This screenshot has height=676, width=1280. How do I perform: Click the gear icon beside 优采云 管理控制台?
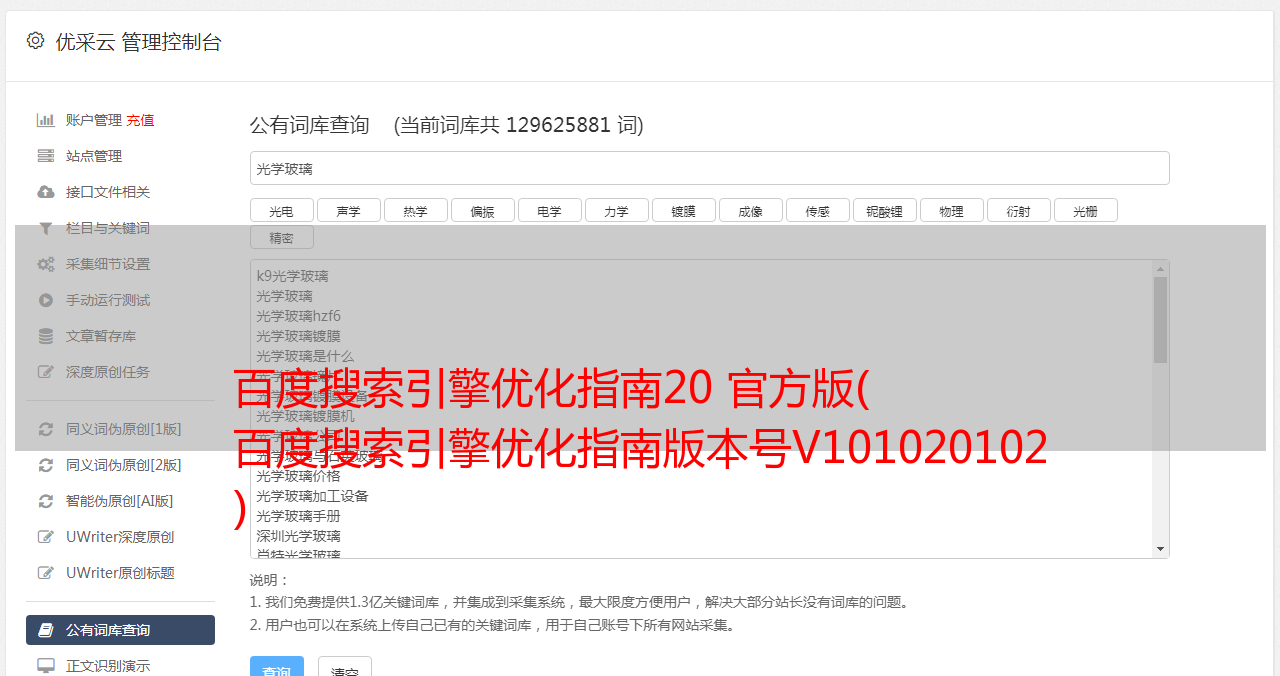(x=35, y=41)
